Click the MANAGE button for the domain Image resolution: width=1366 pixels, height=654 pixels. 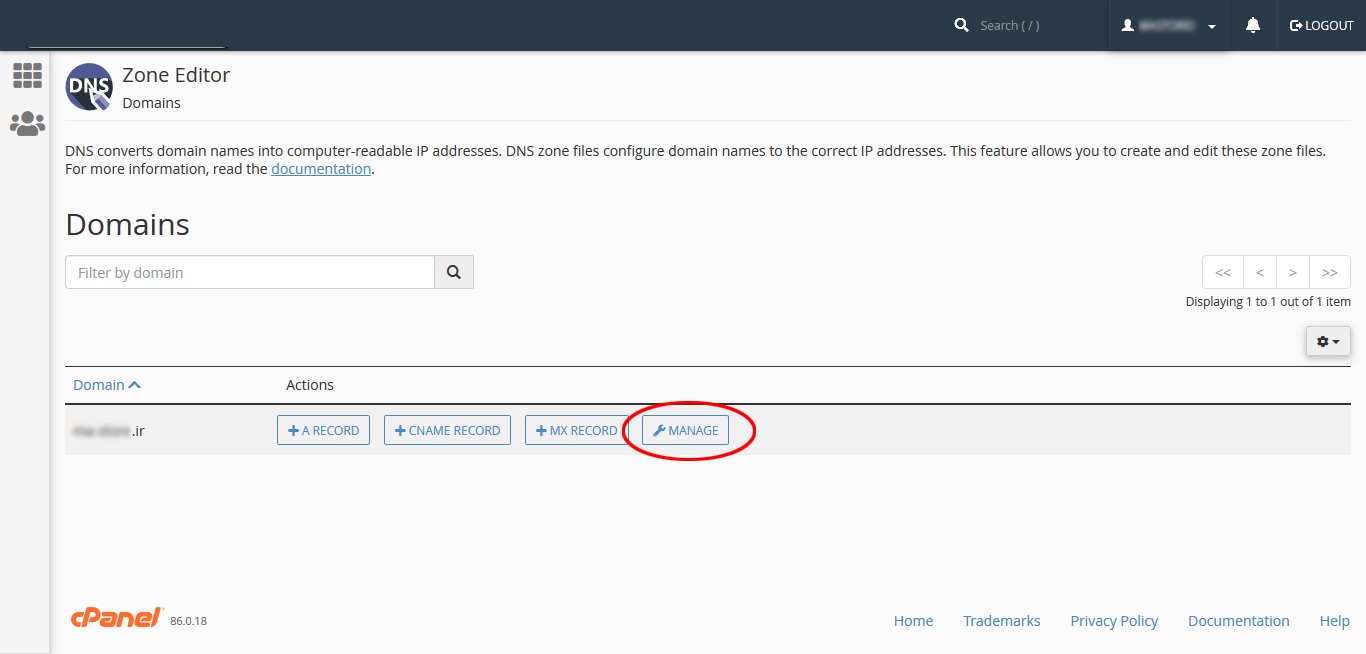[685, 430]
